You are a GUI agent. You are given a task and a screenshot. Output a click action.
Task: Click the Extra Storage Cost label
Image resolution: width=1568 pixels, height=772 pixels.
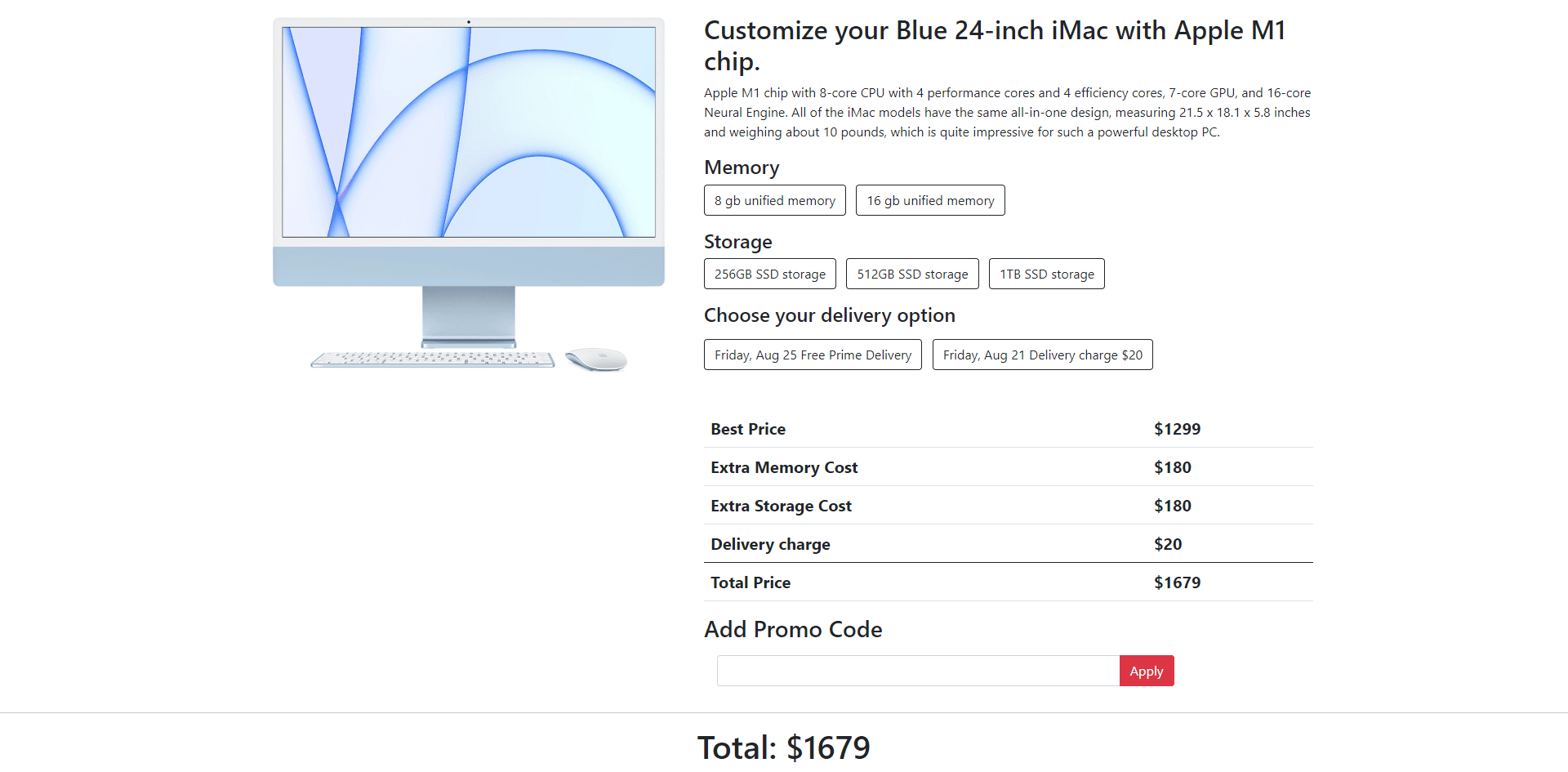click(x=781, y=506)
